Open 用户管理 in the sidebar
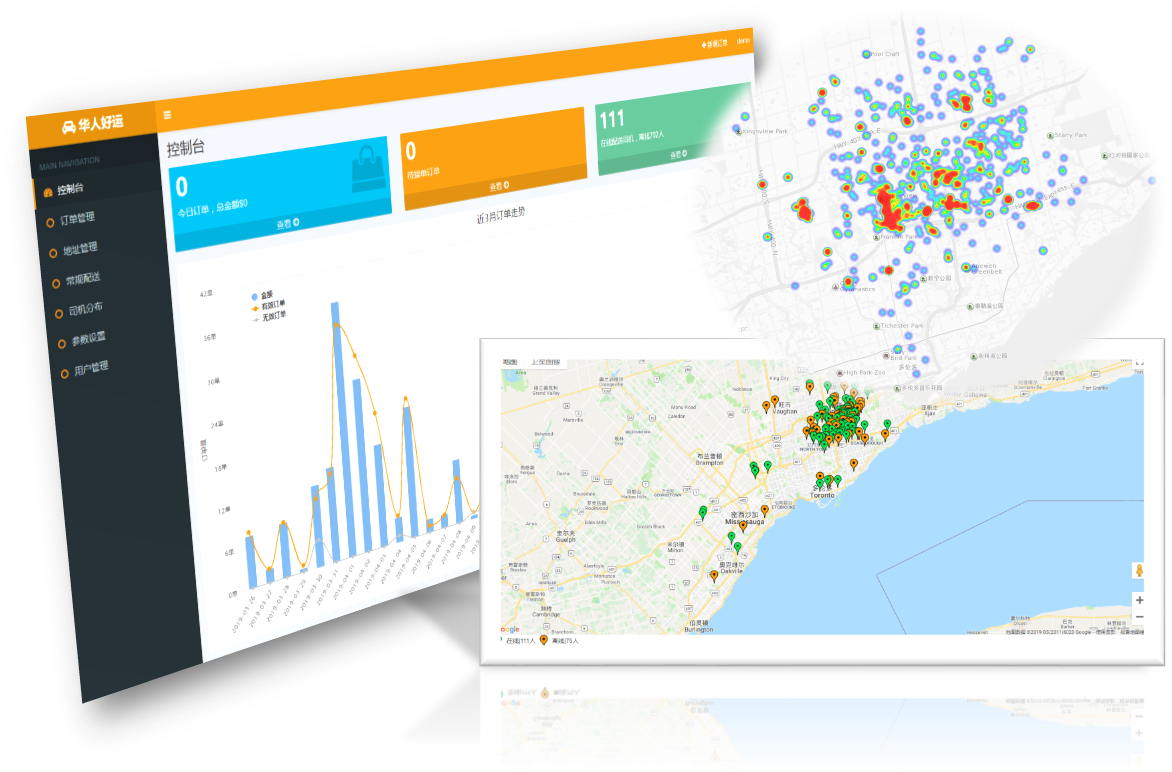Viewport: 1172px width, 772px height. point(91,368)
